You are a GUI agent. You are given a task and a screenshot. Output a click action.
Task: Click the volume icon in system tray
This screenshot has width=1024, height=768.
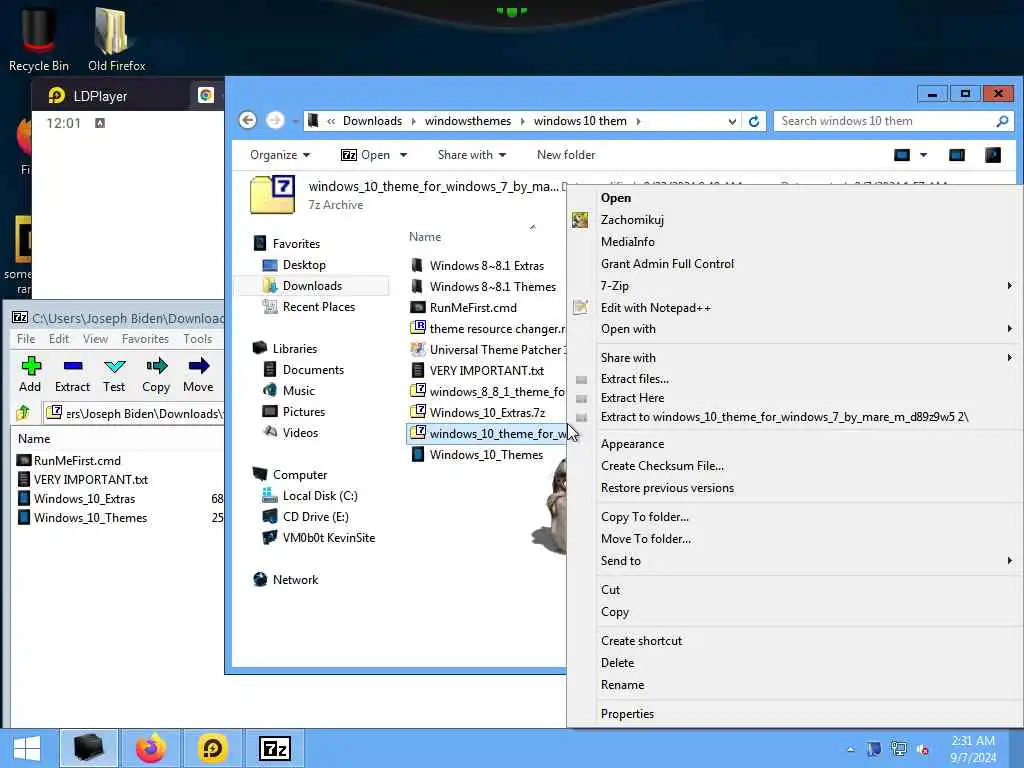pyautogui.click(x=923, y=750)
